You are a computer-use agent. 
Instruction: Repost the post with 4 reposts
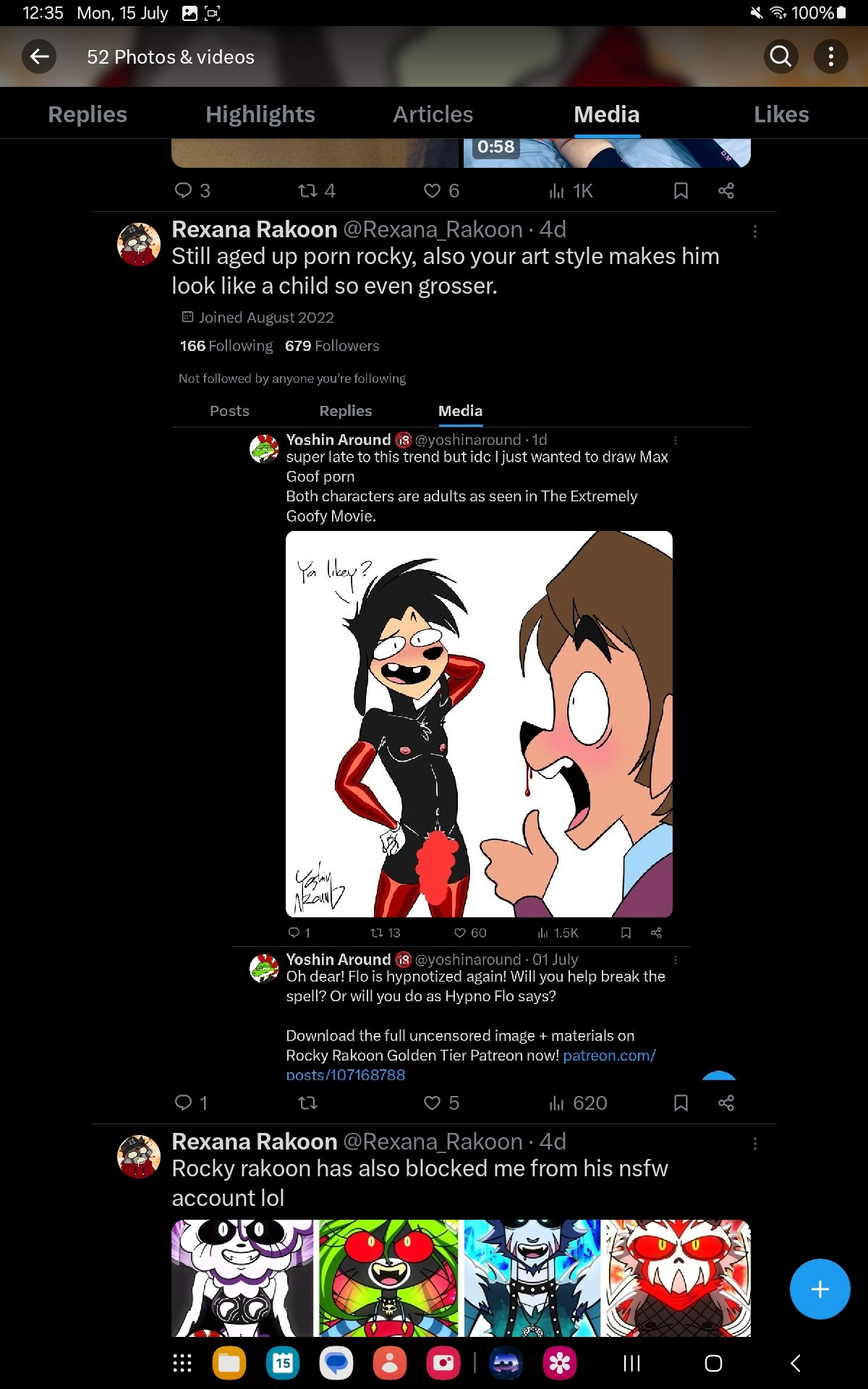pos(308,190)
